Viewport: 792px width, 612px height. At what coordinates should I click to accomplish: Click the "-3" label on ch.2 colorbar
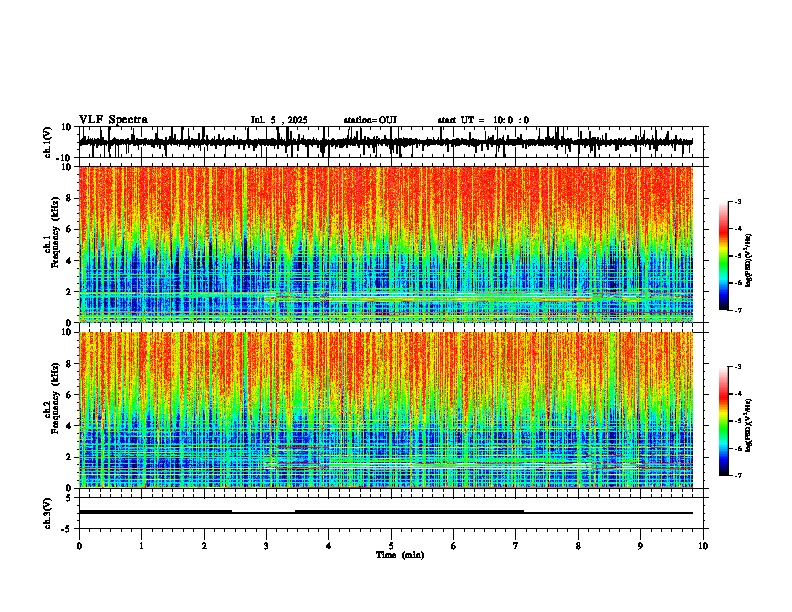pyautogui.click(x=738, y=367)
